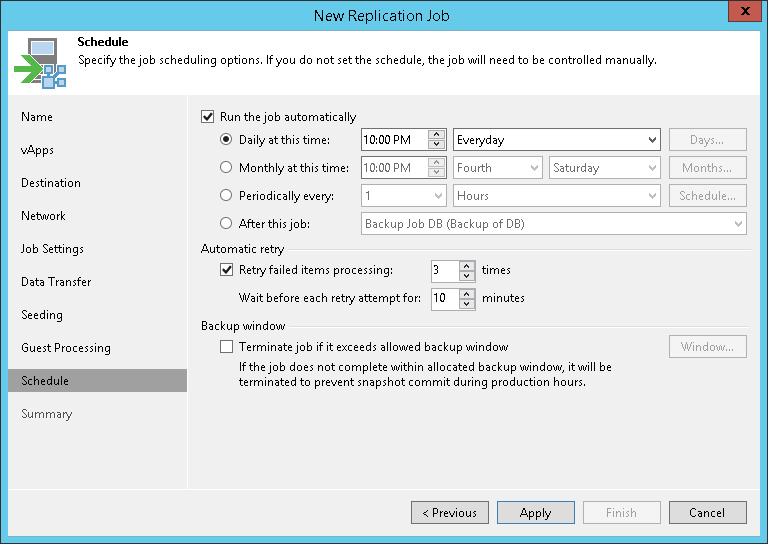
Task: Increase retry times count
Action: pyautogui.click(x=467, y=265)
